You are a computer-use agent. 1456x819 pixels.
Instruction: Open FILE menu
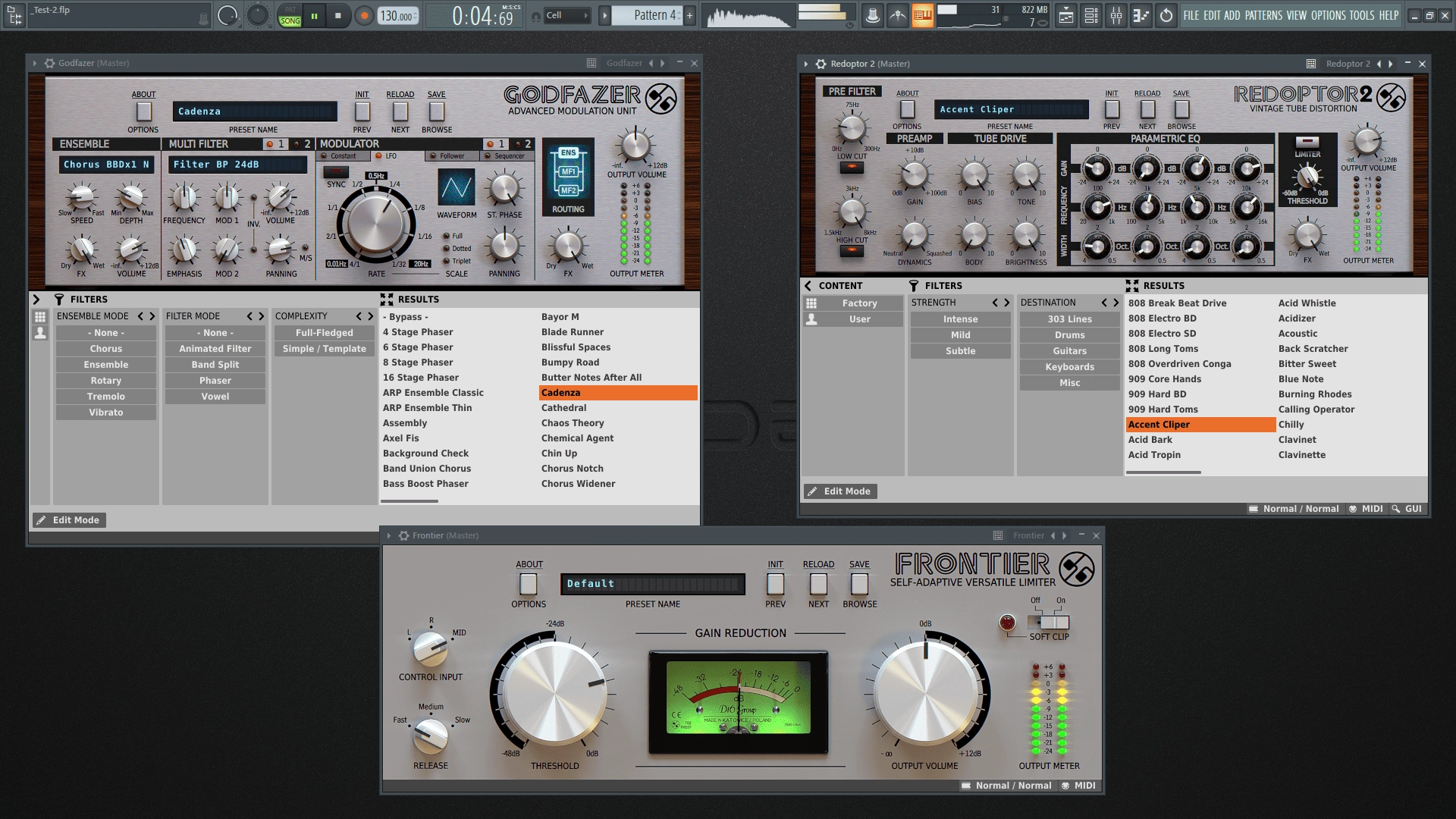point(1191,15)
